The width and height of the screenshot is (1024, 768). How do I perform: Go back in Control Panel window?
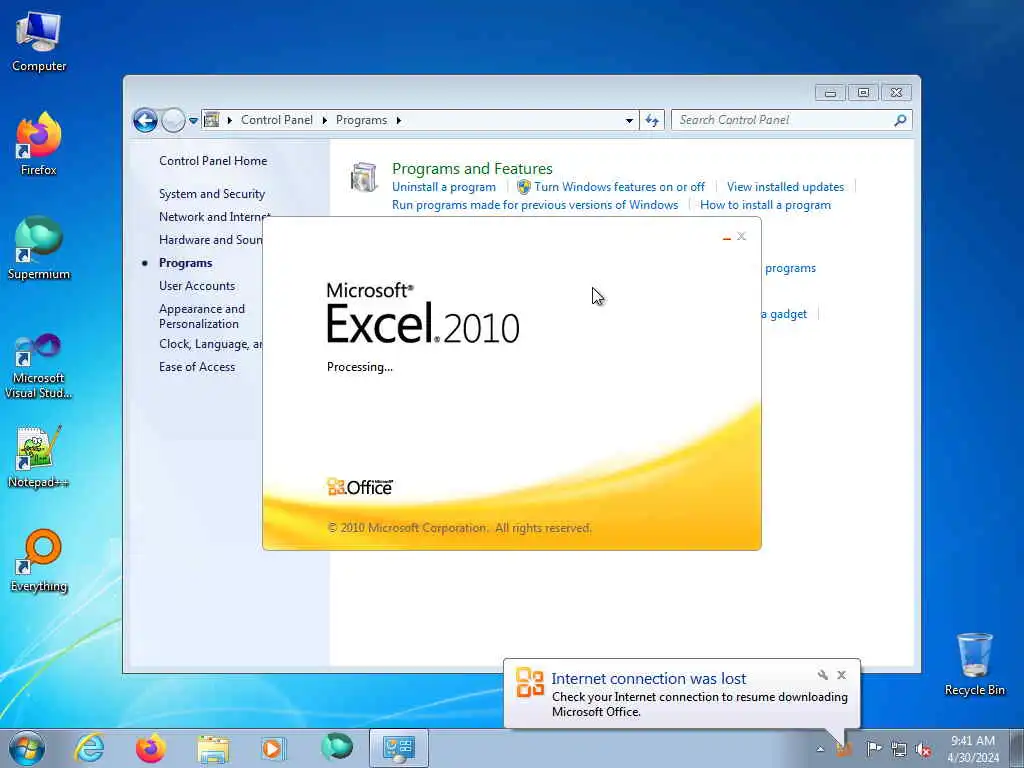pyautogui.click(x=145, y=120)
